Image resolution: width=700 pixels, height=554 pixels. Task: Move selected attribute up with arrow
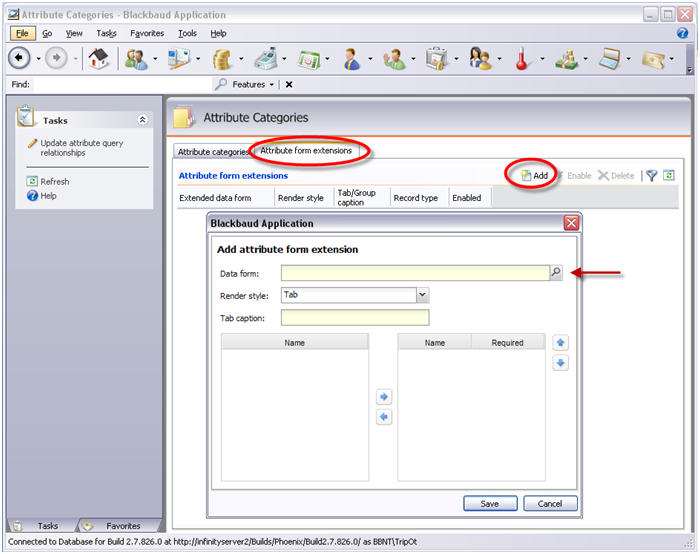[x=560, y=343]
